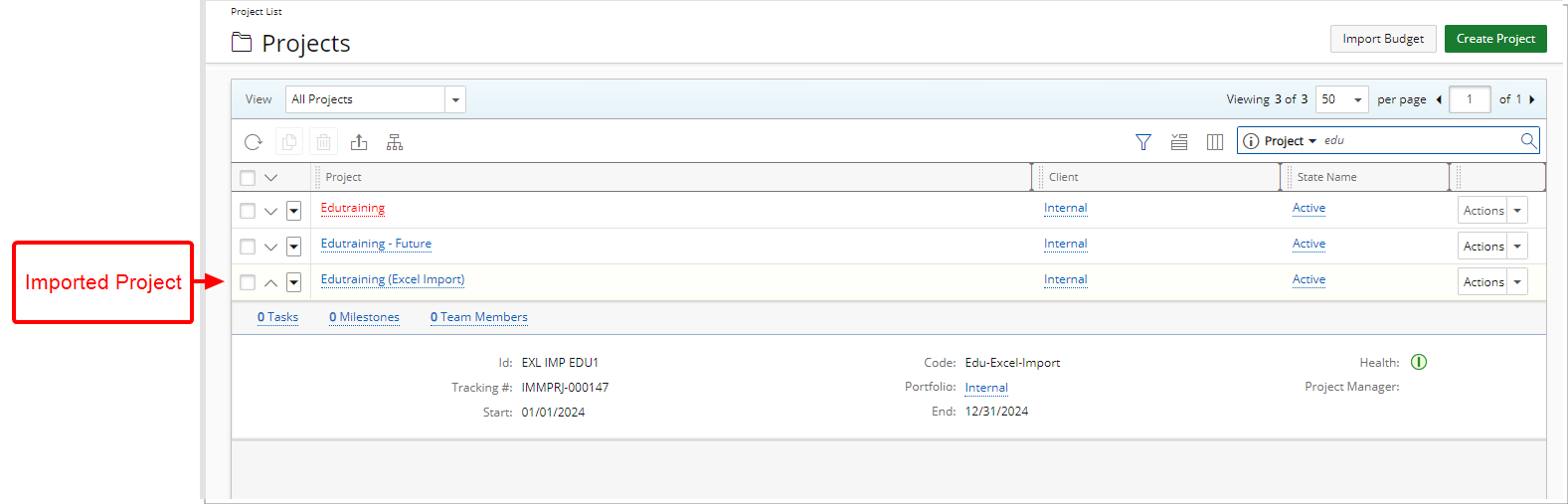
Task: Open the hierarchy view icon
Action: pos(395,142)
